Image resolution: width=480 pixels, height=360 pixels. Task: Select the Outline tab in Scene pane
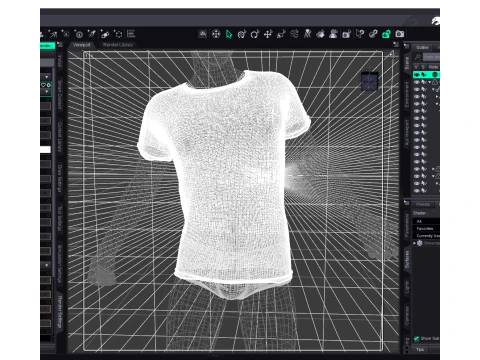422,48
